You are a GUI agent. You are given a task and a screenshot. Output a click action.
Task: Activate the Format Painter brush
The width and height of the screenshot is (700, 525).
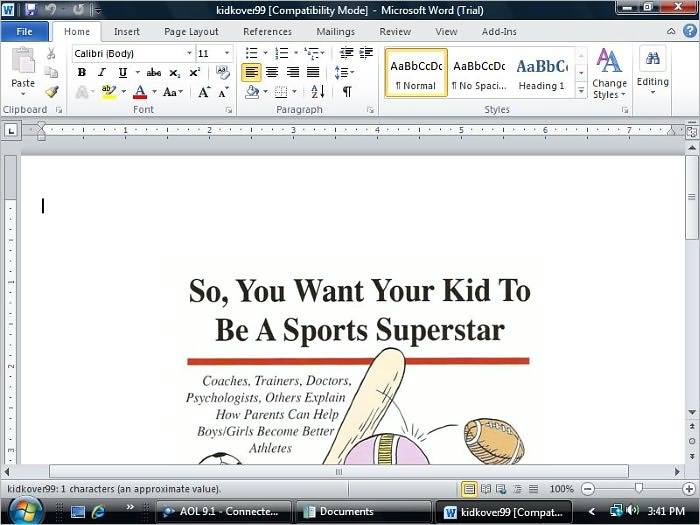pyautogui.click(x=51, y=92)
